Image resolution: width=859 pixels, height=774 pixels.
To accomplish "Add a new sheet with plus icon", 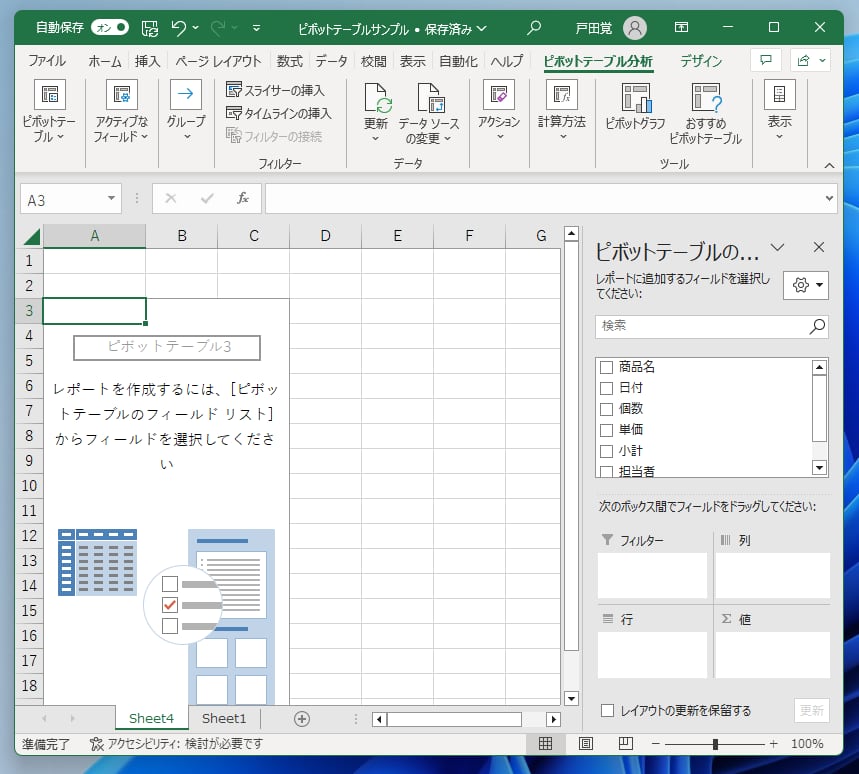I will (302, 719).
